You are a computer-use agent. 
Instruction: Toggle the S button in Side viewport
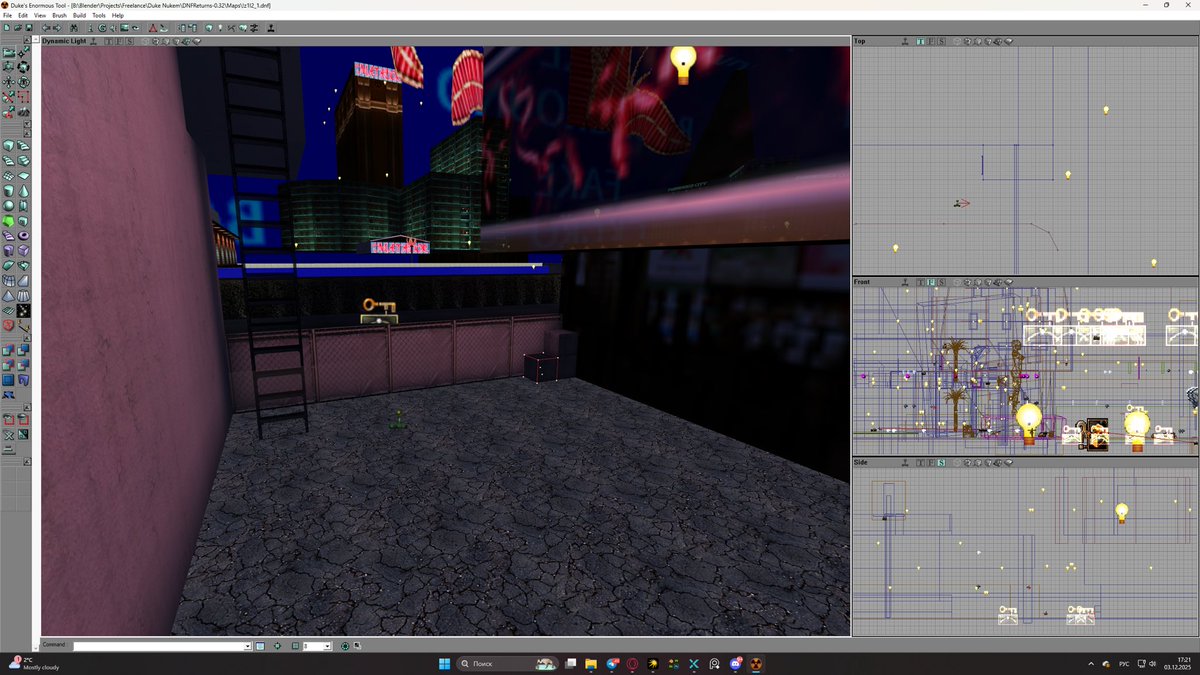[x=942, y=463]
